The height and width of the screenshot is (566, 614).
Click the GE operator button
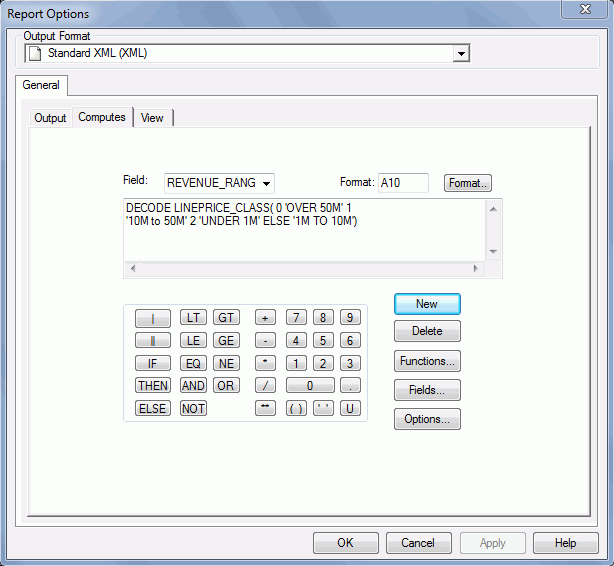point(226,340)
